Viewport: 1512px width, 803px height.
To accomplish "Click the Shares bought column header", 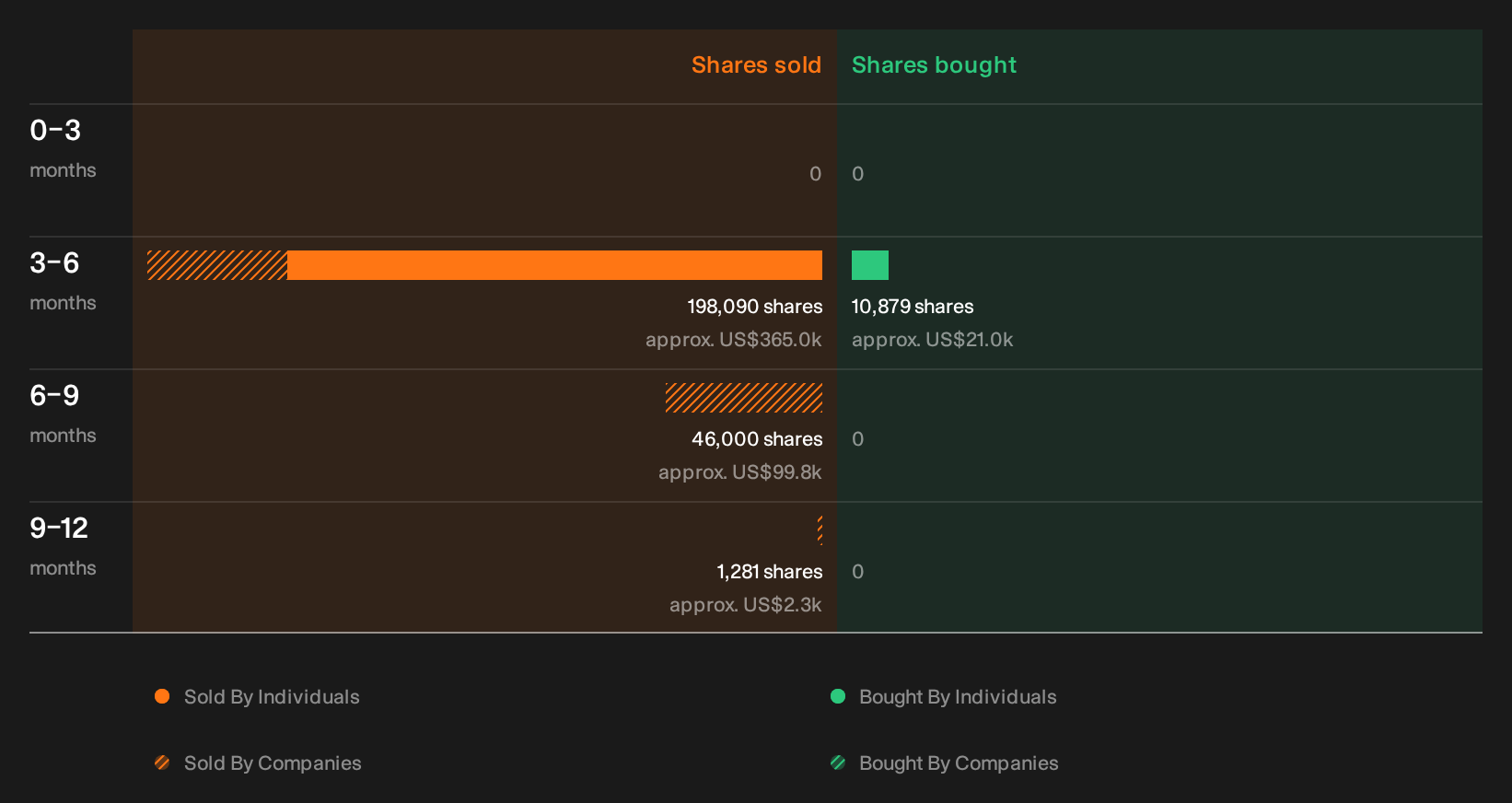I will (934, 65).
